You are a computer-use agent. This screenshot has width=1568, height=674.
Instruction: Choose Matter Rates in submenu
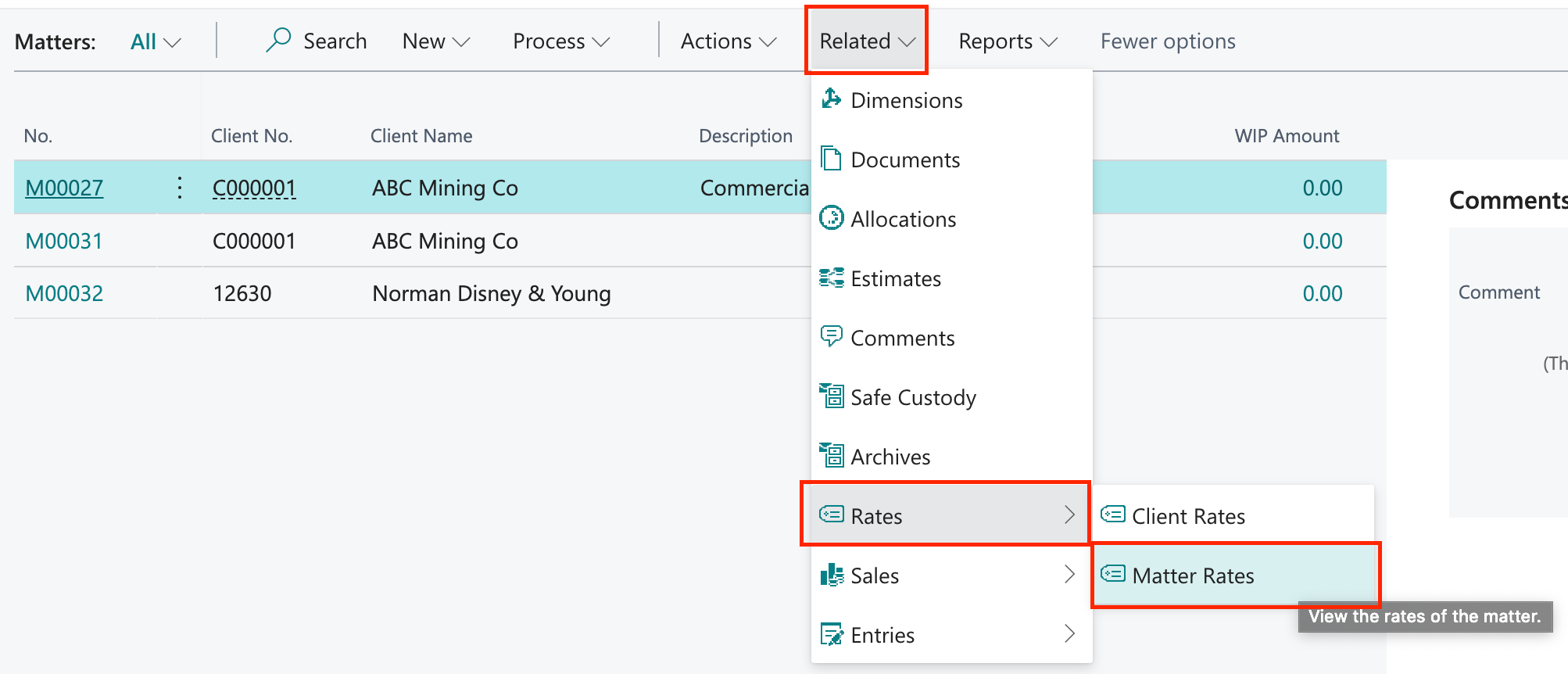pos(1234,575)
